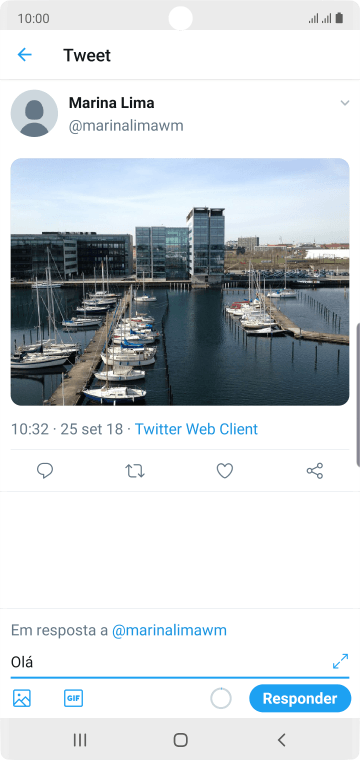Tap the @marinalimawm mention in the reply header

pyautogui.click(x=169, y=630)
